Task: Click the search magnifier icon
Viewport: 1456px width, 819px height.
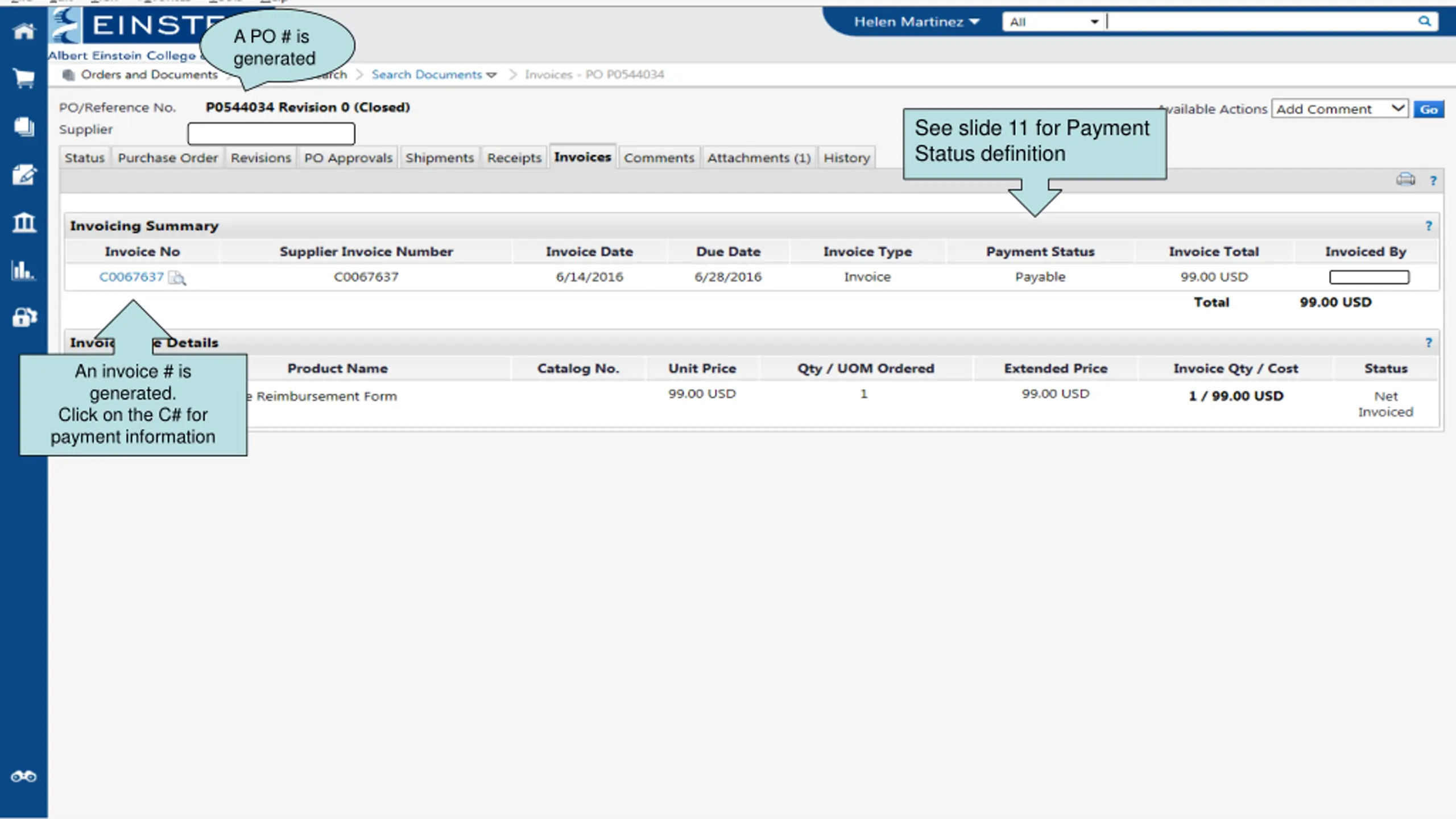Action: [1424, 22]
